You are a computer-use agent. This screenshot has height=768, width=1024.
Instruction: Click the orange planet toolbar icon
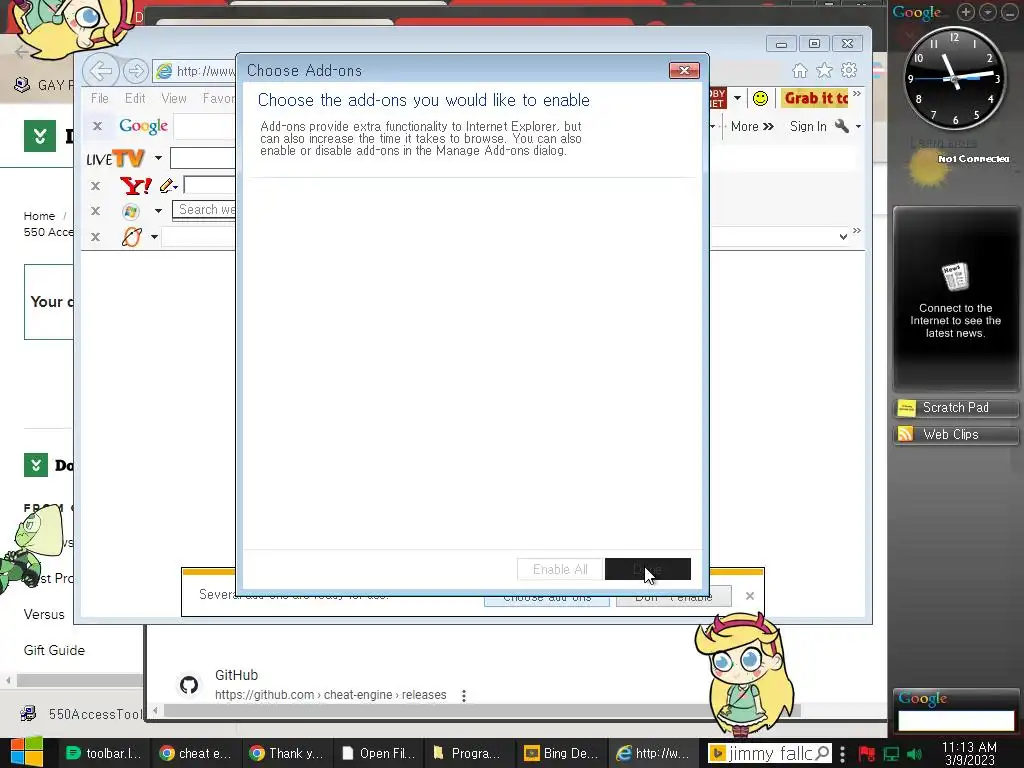[x=131, y=236]
